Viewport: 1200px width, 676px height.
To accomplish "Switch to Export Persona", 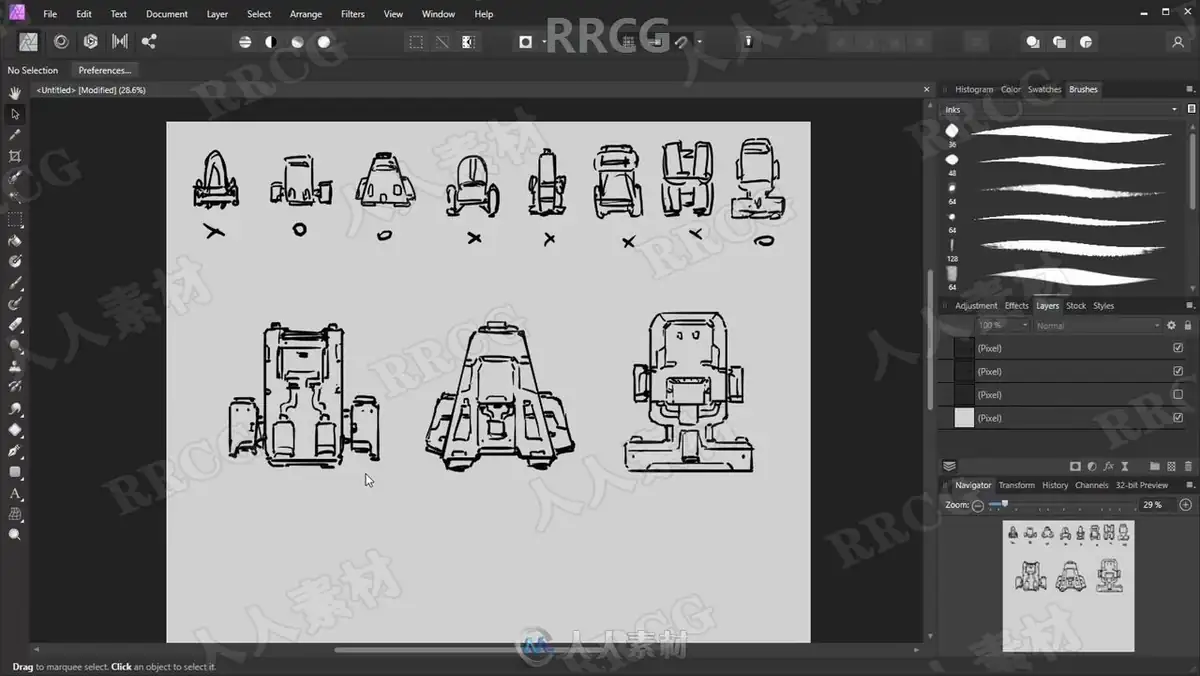I will coord(149,41).
